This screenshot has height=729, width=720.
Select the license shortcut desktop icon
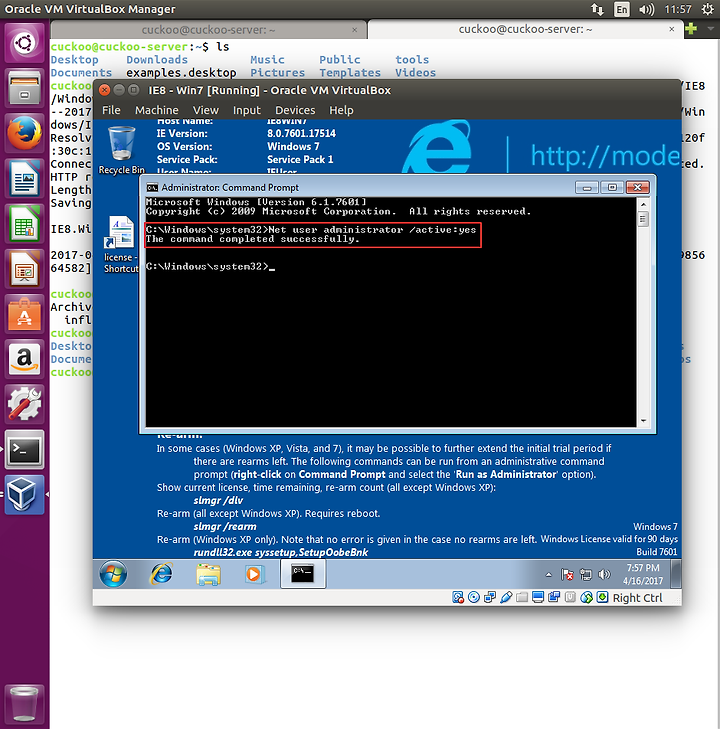point(121,245)
